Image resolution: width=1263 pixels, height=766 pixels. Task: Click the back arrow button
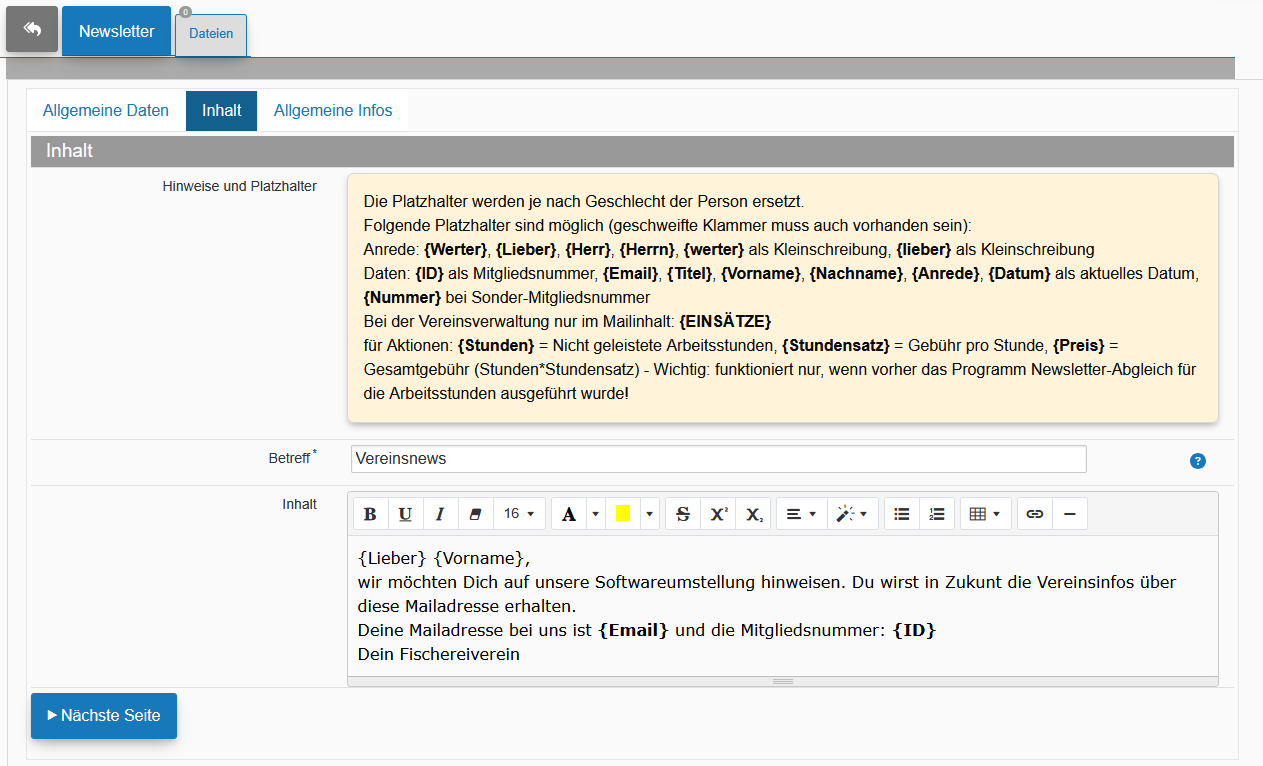coord(32,29)
